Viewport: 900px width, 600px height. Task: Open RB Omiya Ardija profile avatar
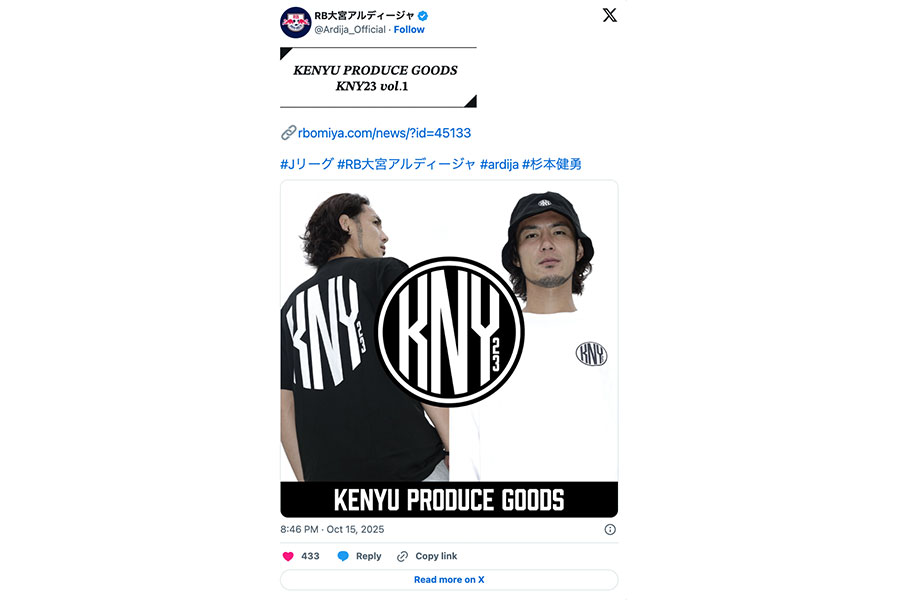pyautogui.click(x=295, y=22)
